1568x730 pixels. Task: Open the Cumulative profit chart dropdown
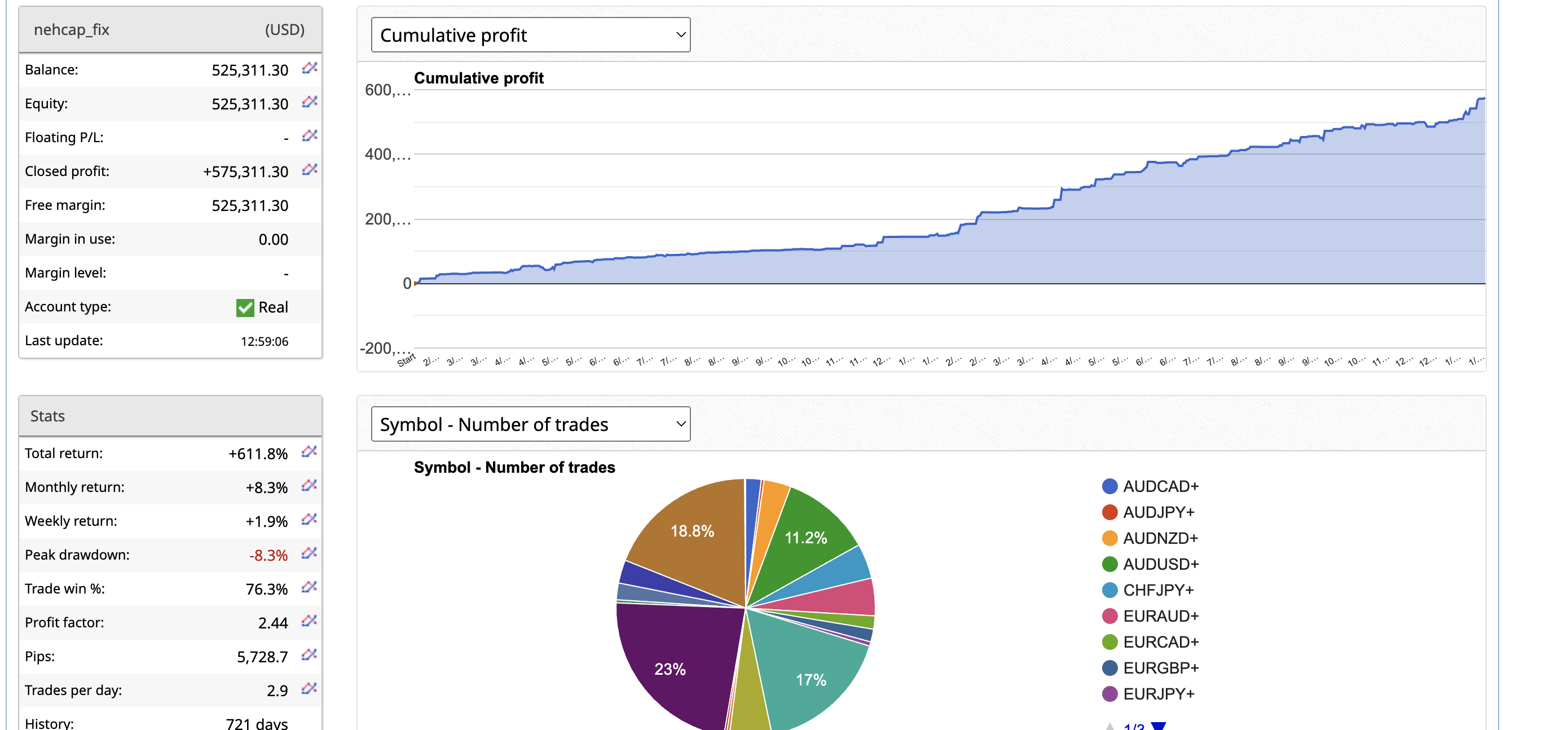coord(530,35)
